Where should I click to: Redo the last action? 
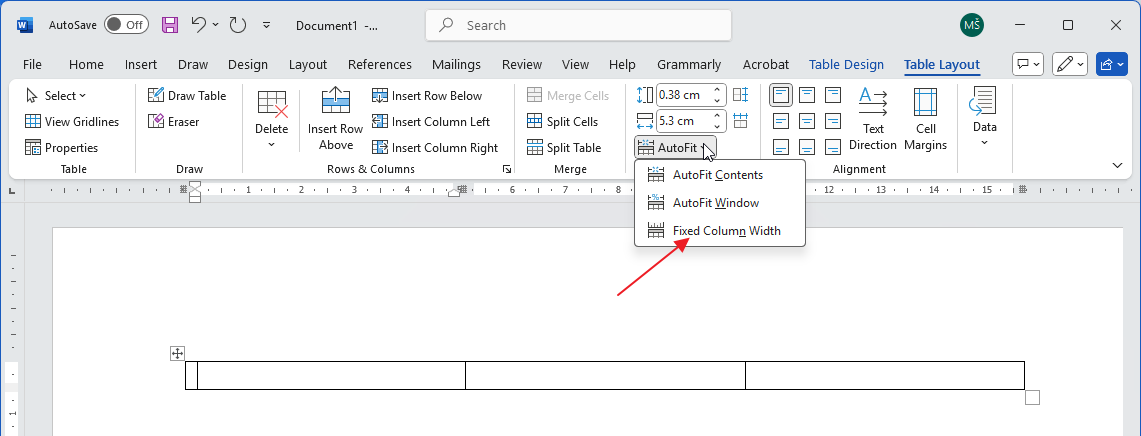tap(238, 25)
